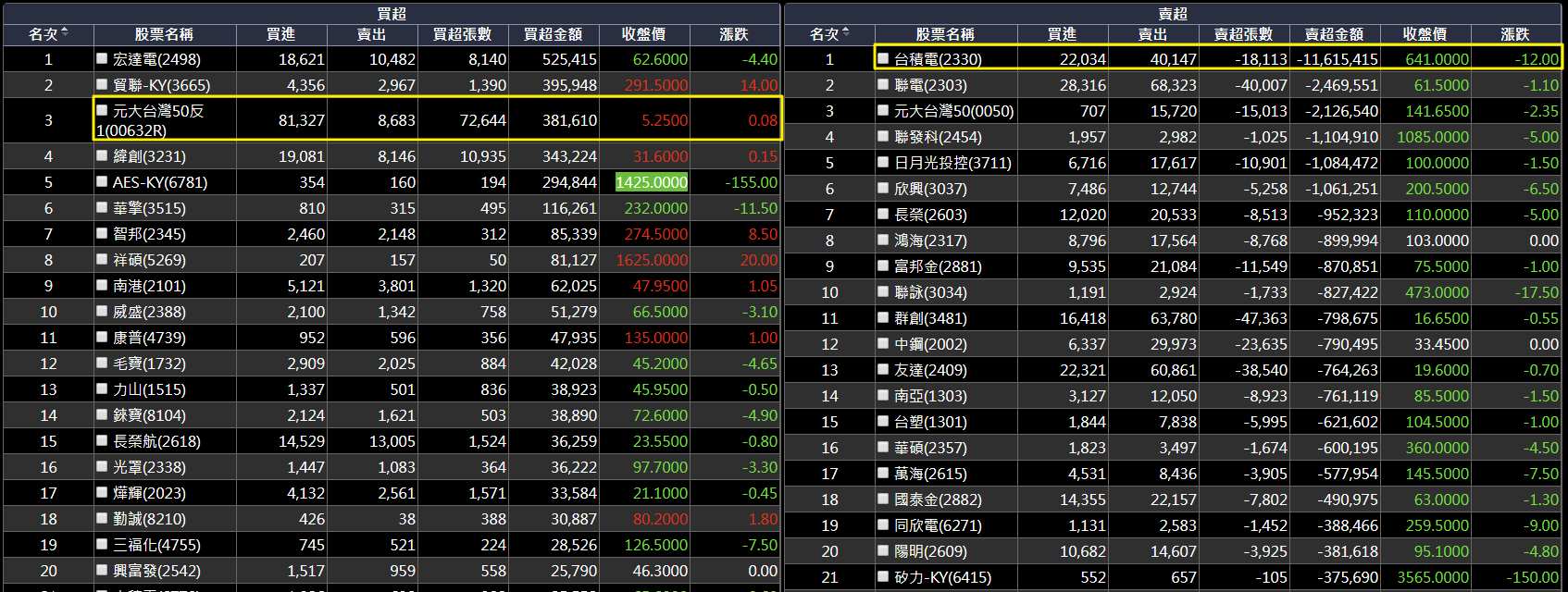Open stock name 毛寶(1732)
This screenshot has width=1568, height=592.
coord(149,364)
